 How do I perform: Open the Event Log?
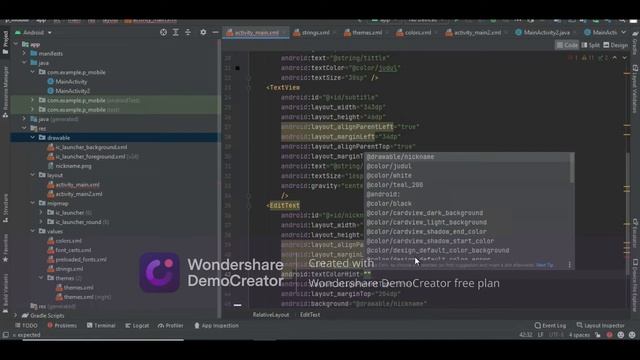point(550,326)
